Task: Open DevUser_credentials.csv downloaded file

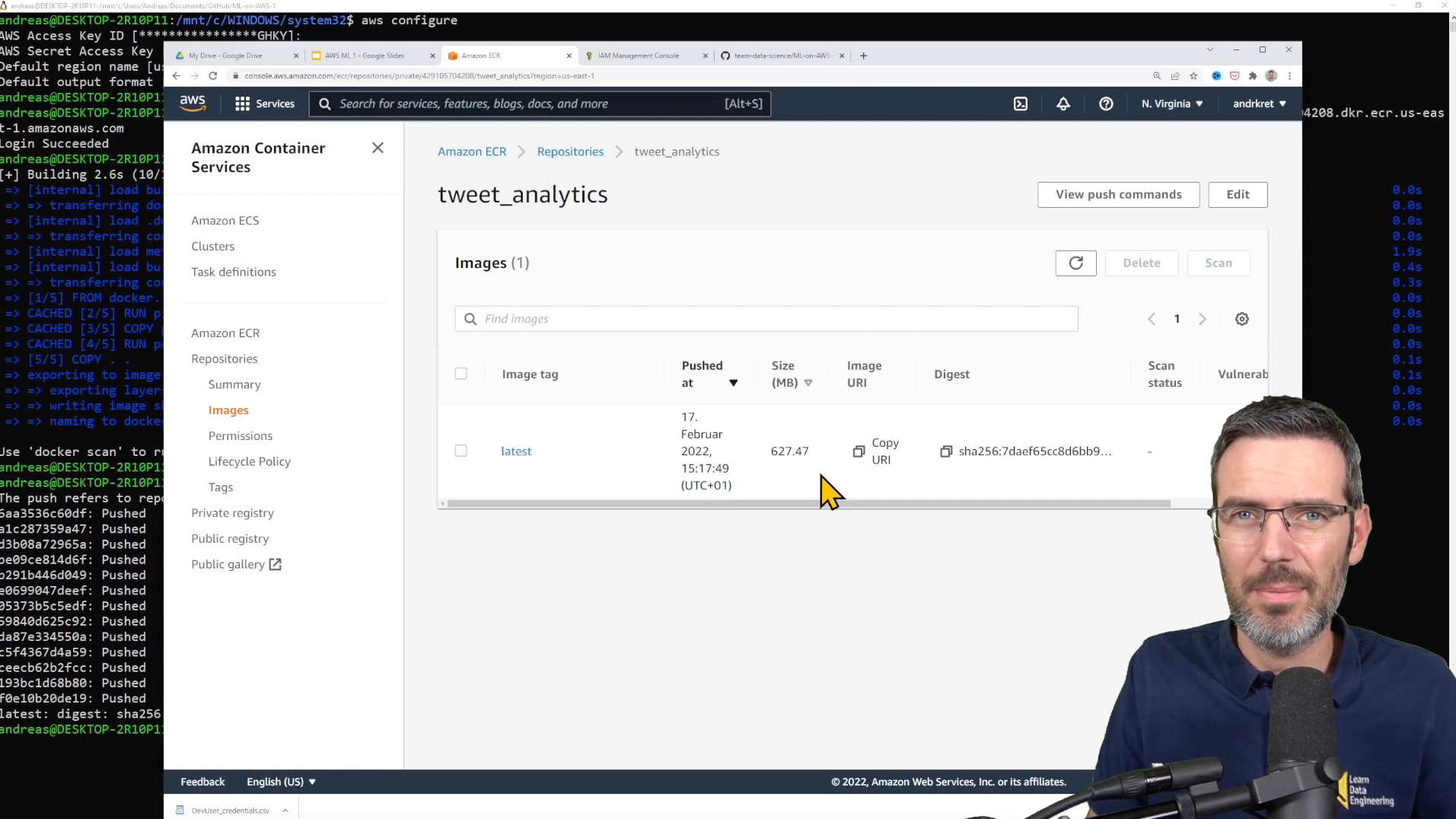Action: click(231, 811)
